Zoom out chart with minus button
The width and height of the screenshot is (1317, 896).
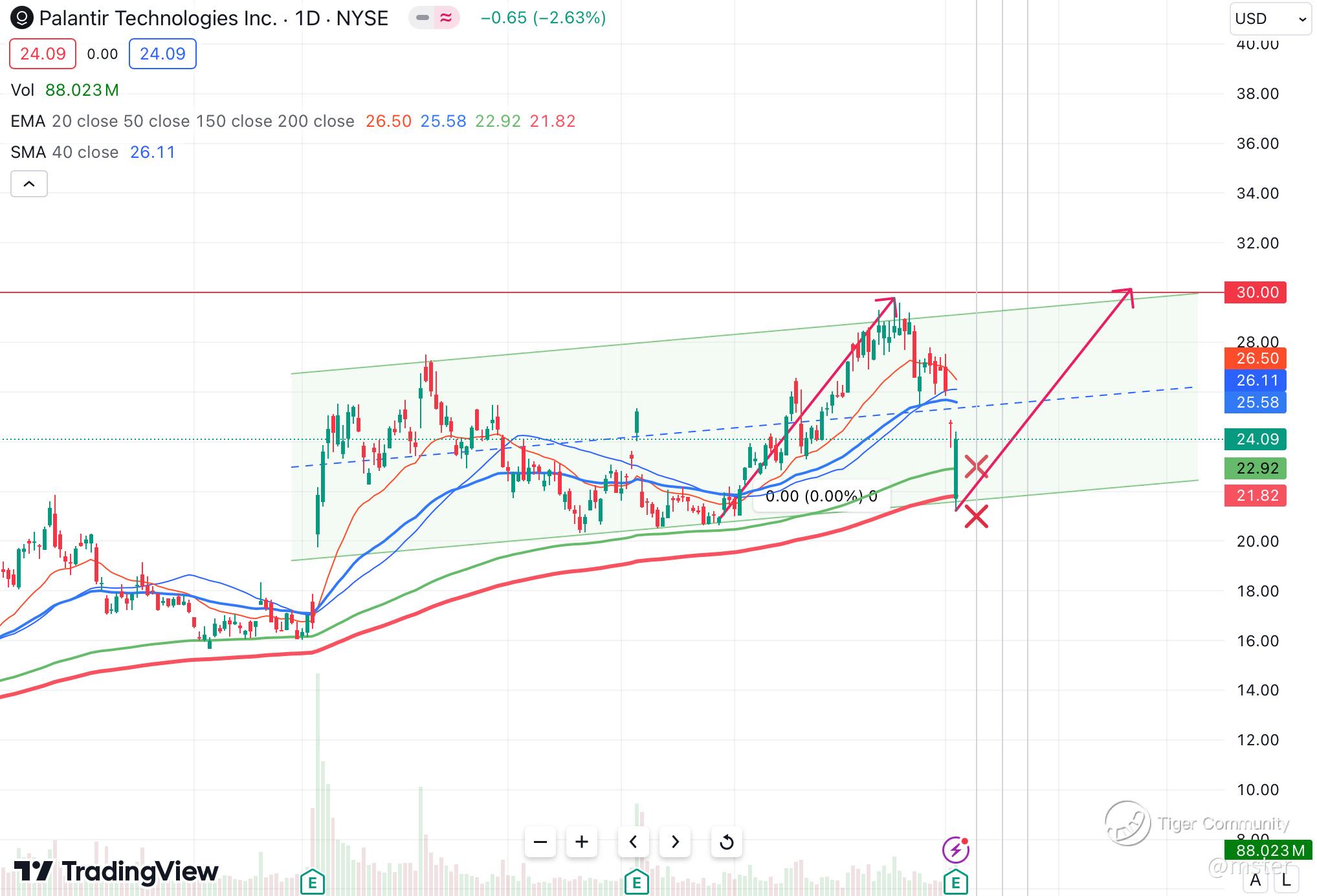coord(540,842)
